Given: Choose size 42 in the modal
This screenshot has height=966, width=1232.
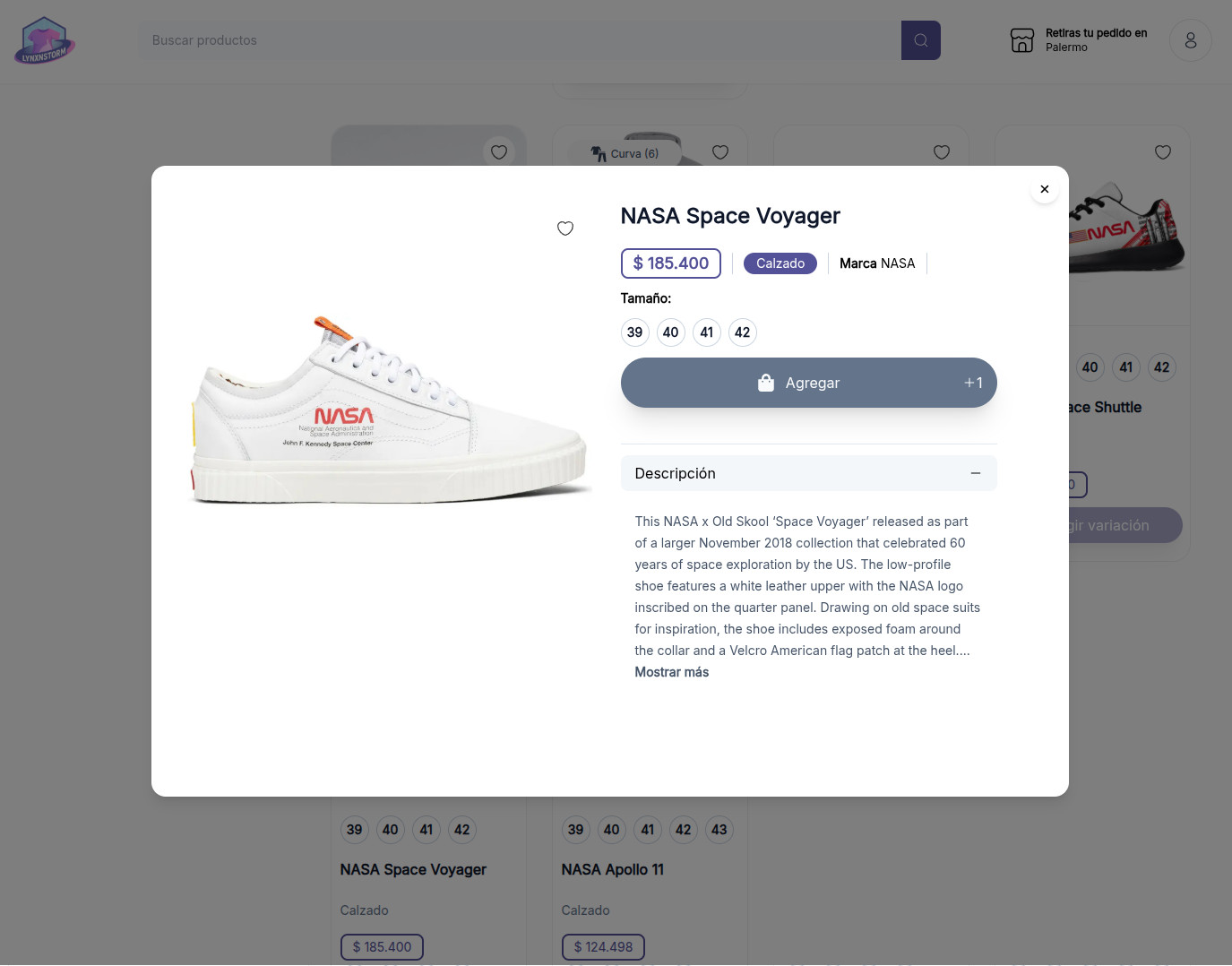Looking at the screenshot, I should pyautogui.click(x=743, y=332).
